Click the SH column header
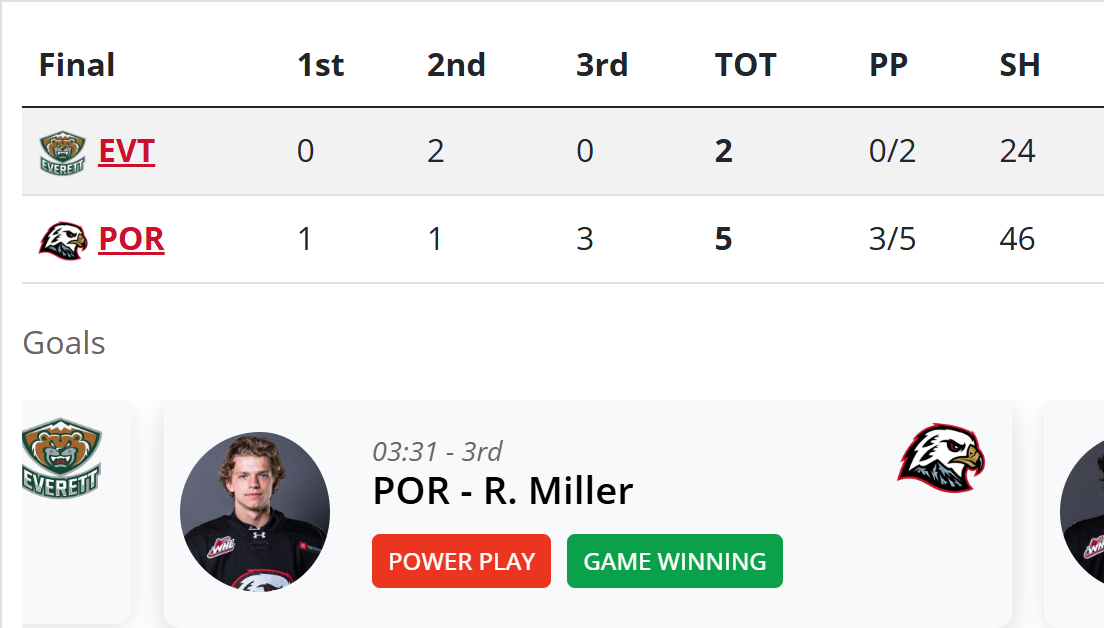Viewport: 1104px width, 628px height. tap(1020, 66)
